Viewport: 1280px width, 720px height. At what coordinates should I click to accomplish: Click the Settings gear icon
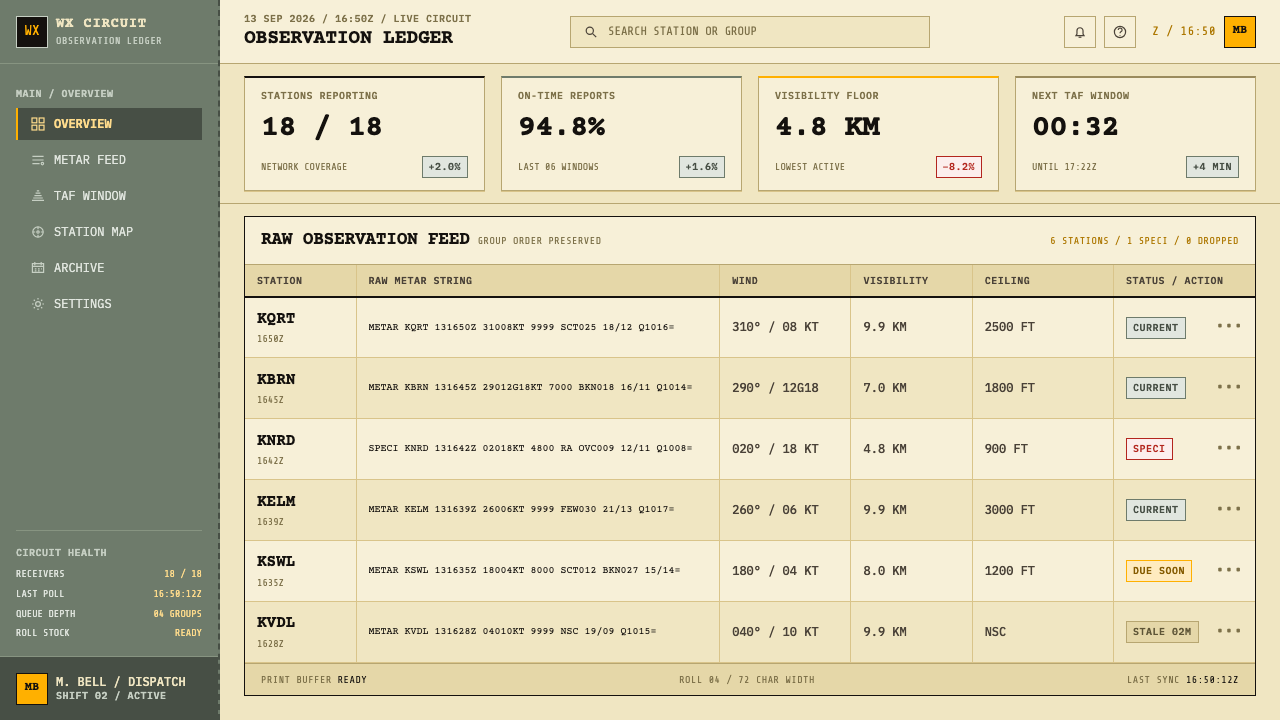(x=38, y=304)
